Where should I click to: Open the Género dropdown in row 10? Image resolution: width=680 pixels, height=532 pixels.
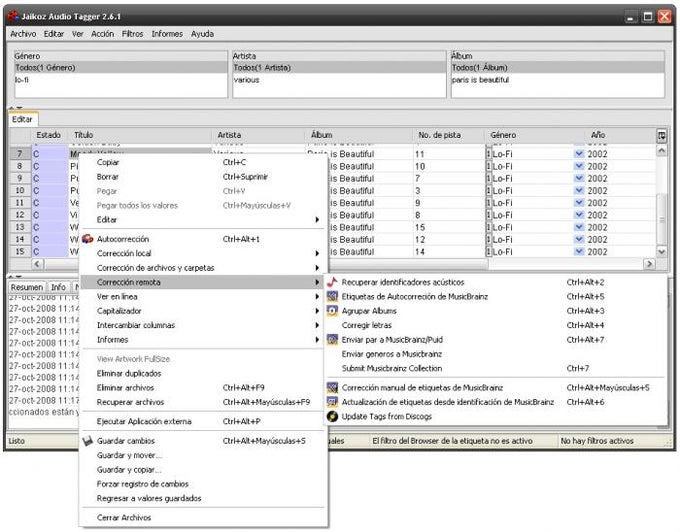[579, 190]
